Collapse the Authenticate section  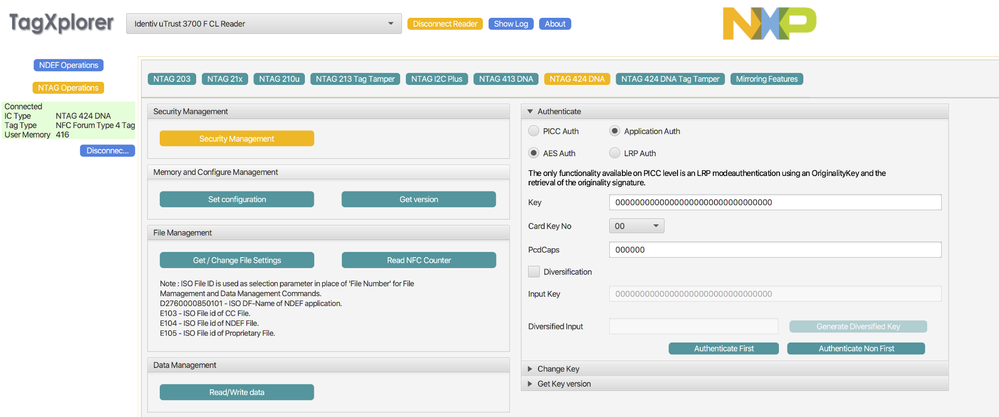coord(735,111)
